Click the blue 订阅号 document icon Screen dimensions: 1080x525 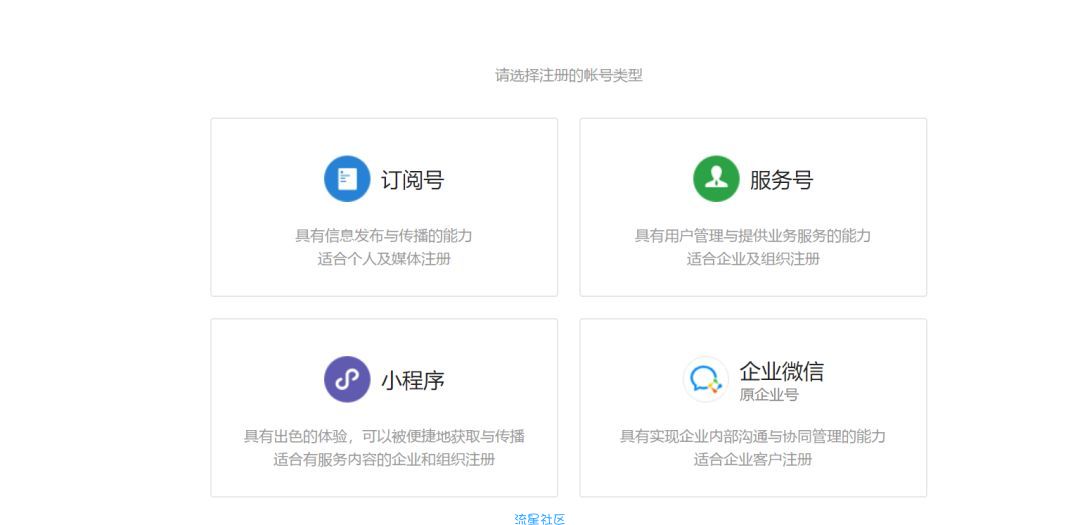click(347, 178)
